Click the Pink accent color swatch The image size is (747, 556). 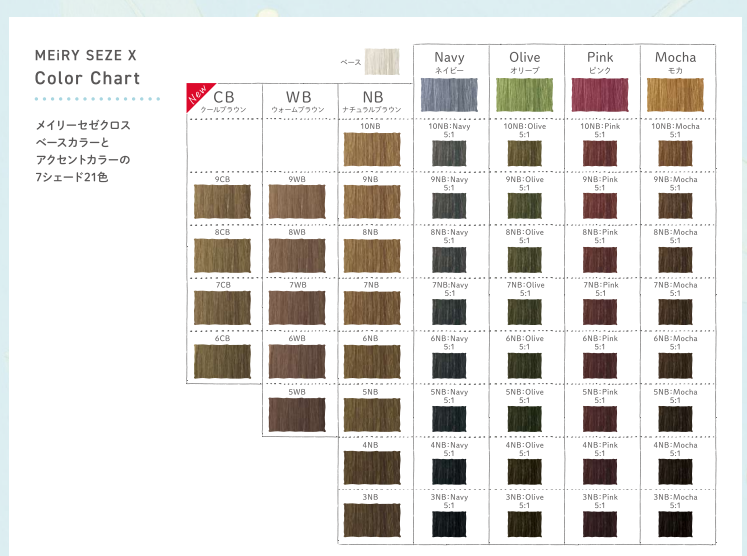pyautogui.click(x=600, y=95)
